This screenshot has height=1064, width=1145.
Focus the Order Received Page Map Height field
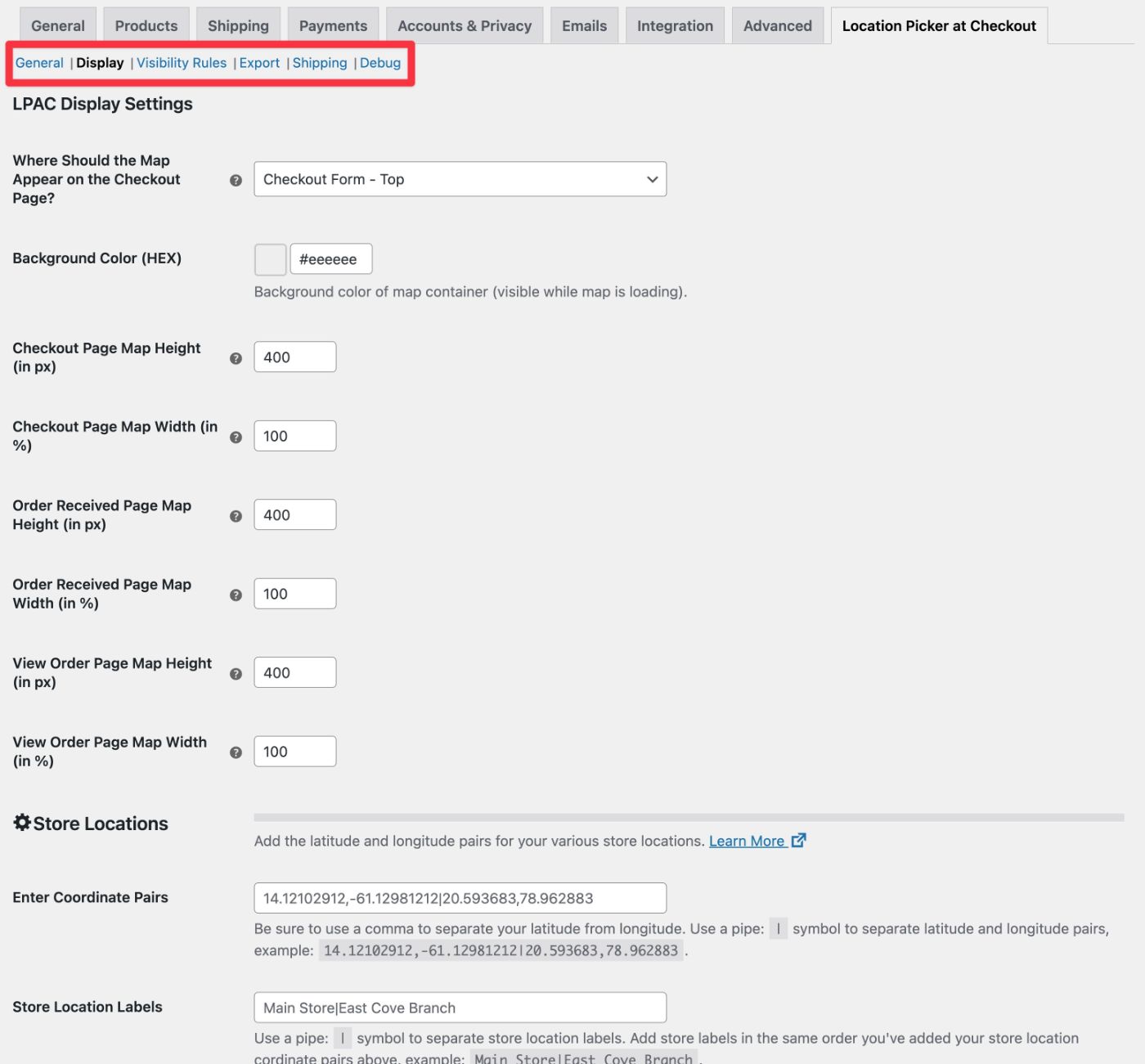click(295, 514)
